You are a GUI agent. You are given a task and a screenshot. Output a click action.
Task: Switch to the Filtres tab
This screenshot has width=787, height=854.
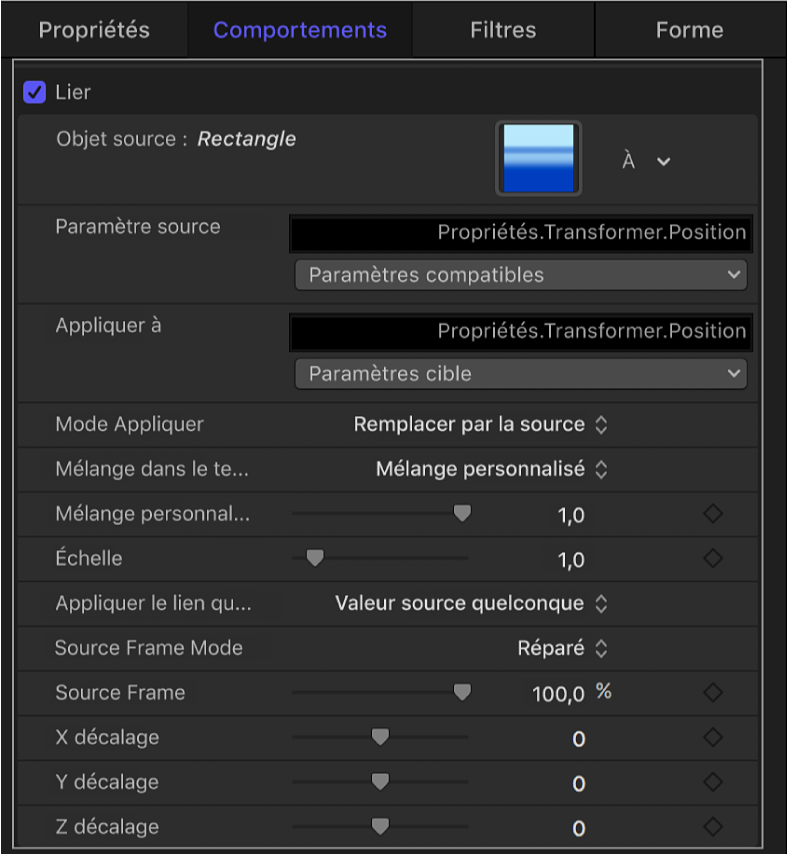coord(503,30)
